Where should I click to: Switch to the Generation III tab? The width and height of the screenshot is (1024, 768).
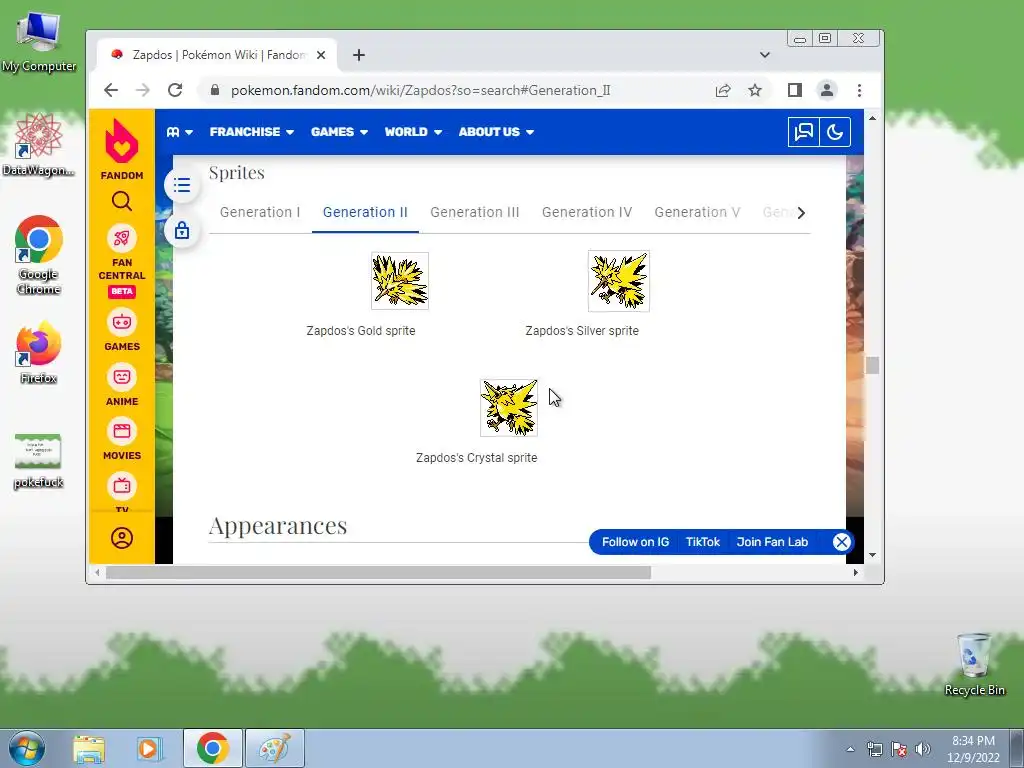475,212
